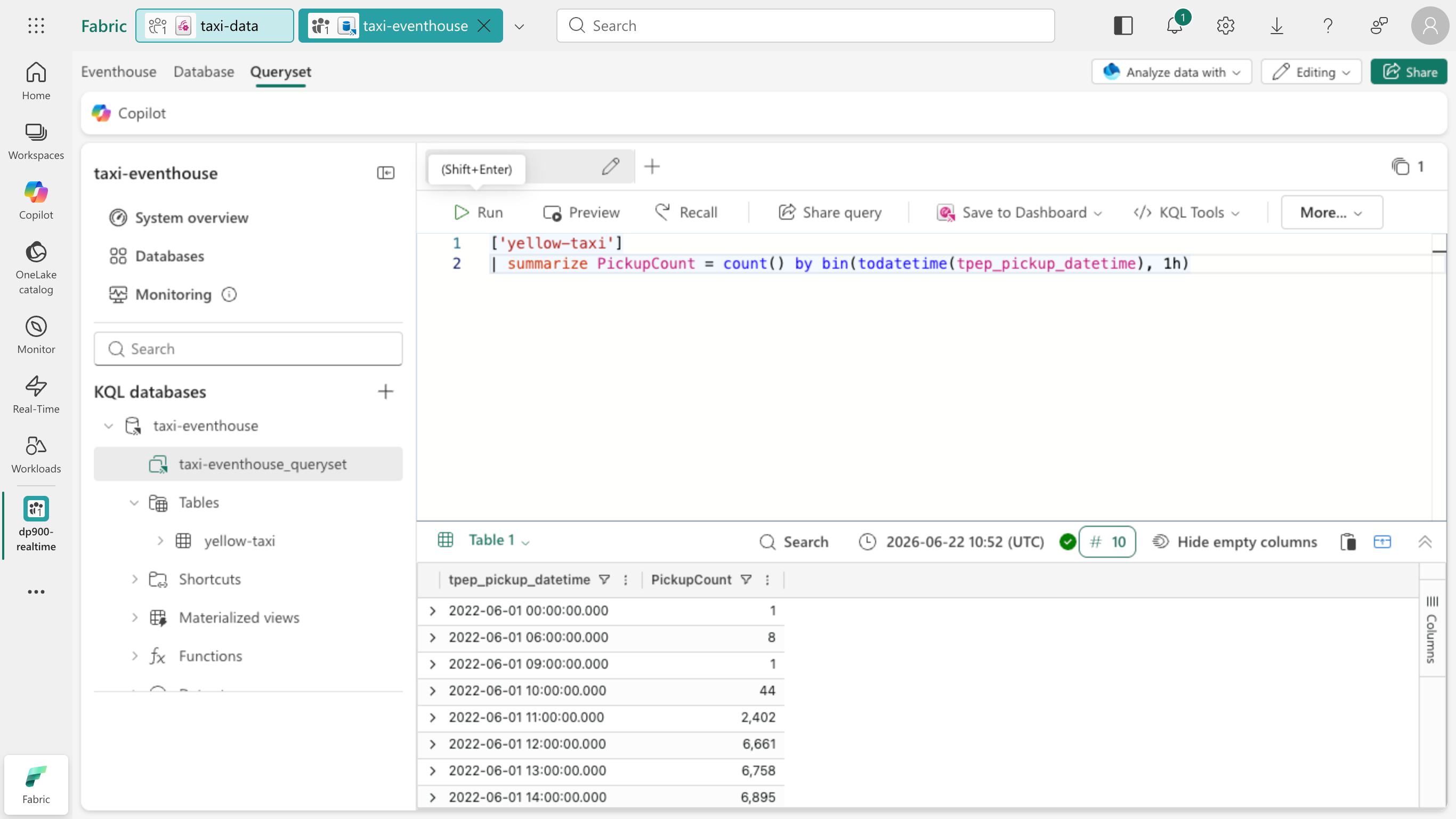The height and width of the screenshot is (819, 1456).
Task: Open the tabs overflow chevron
Action: 519,26
